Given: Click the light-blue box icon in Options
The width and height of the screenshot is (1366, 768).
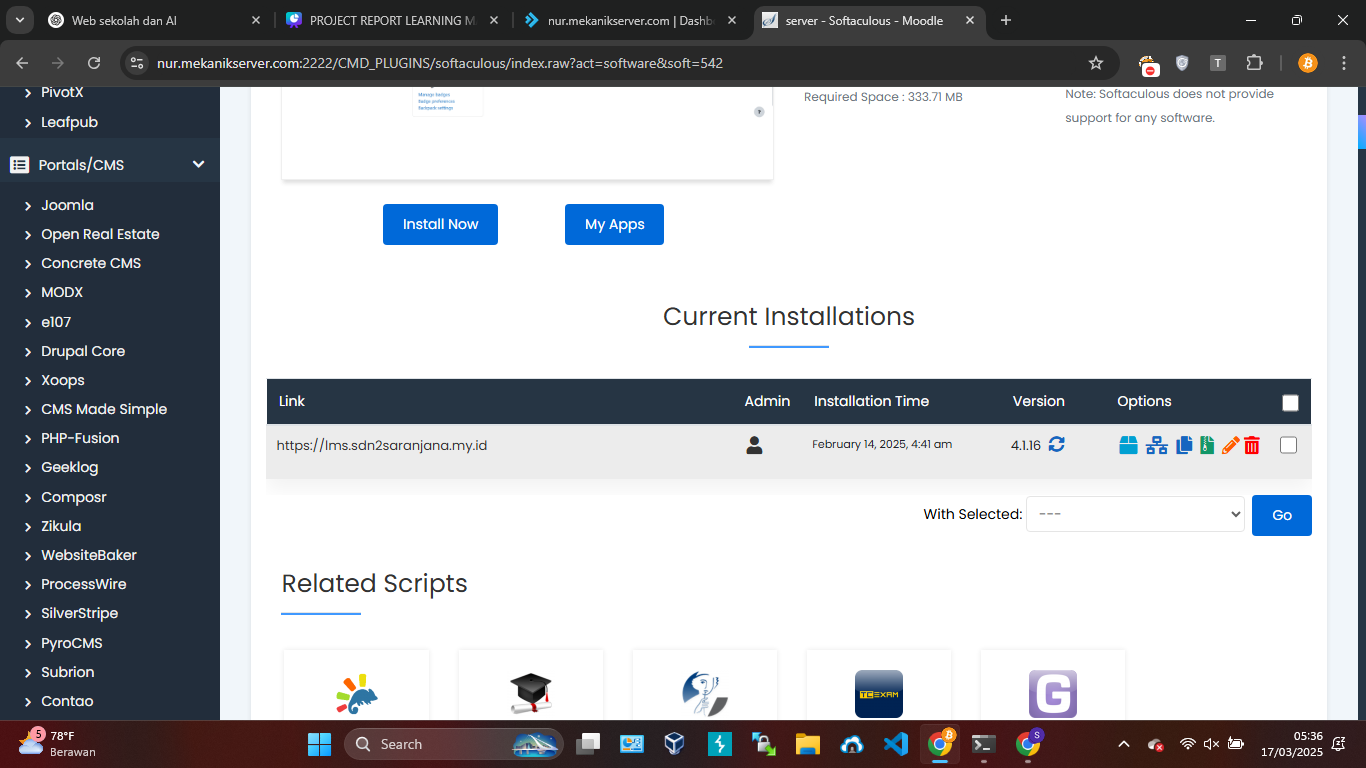Looking at the screenshot, I should click(1128, 445).
